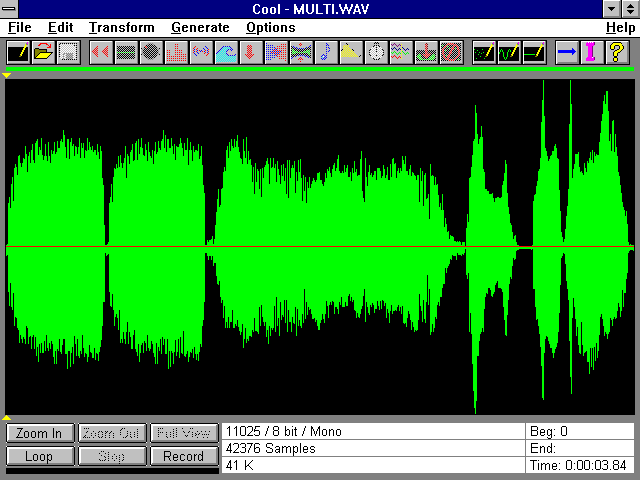The width and height of the screenshot is (640, 480).
Task: Click the gray block with green flat line icon
Action: click(126, 52)
